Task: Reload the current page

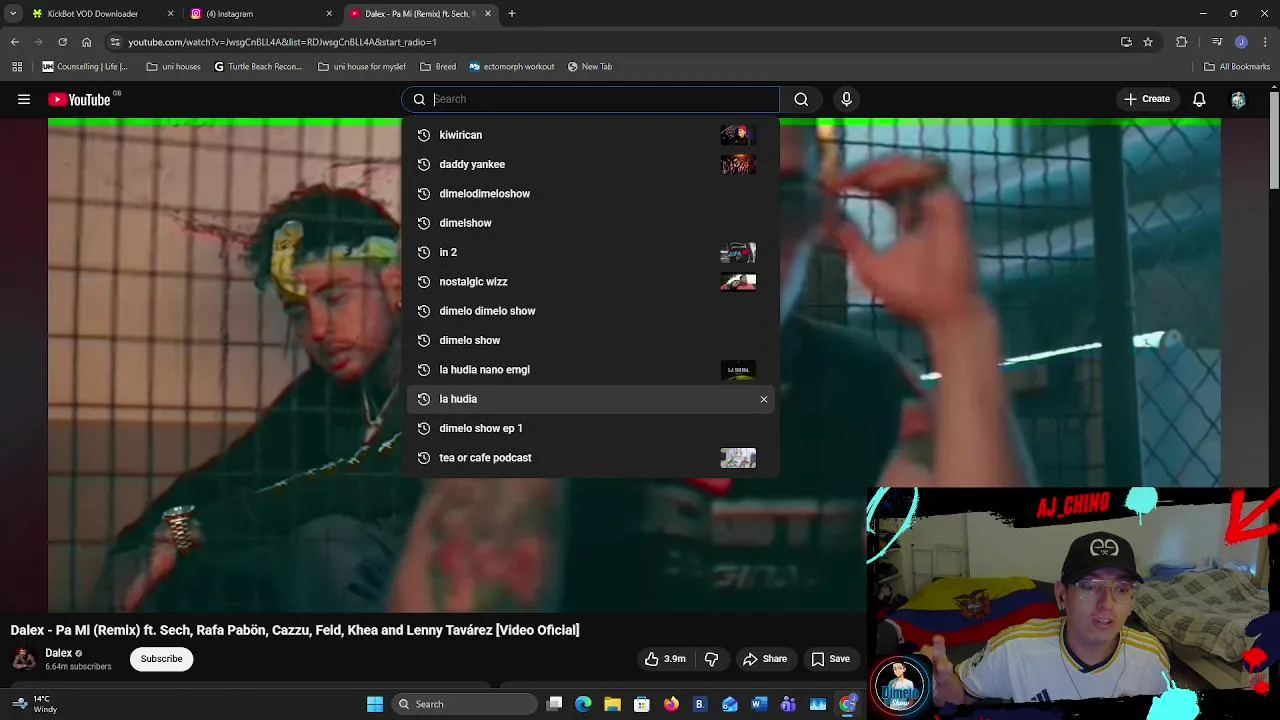Action: (x=62, y=42)
